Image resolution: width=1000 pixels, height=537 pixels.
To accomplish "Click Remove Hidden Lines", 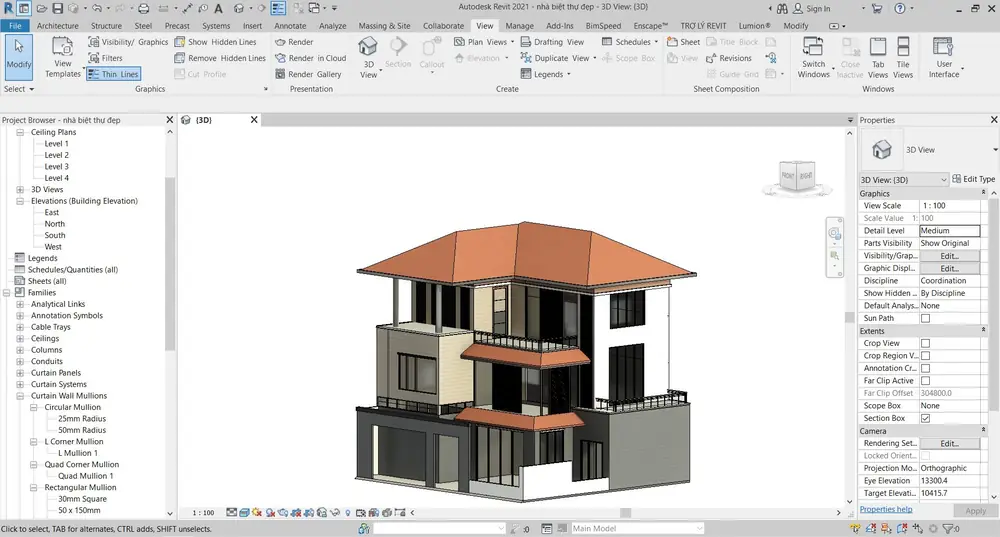I will 220,58.
